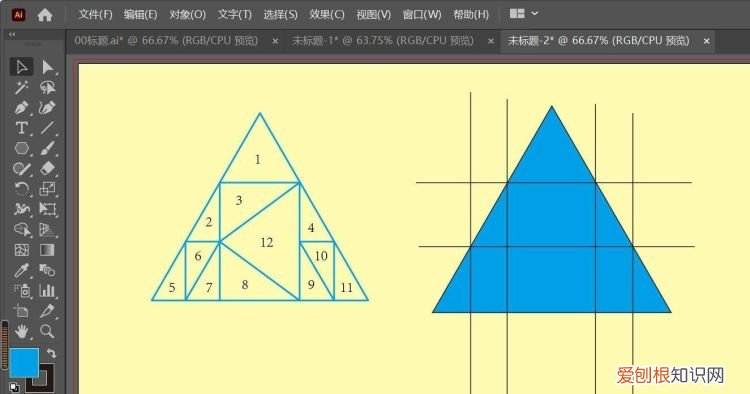Screen dimensions: 750x394
Task: Swap fill and stroke colors arrow
Action: click(x=51, y=353)
